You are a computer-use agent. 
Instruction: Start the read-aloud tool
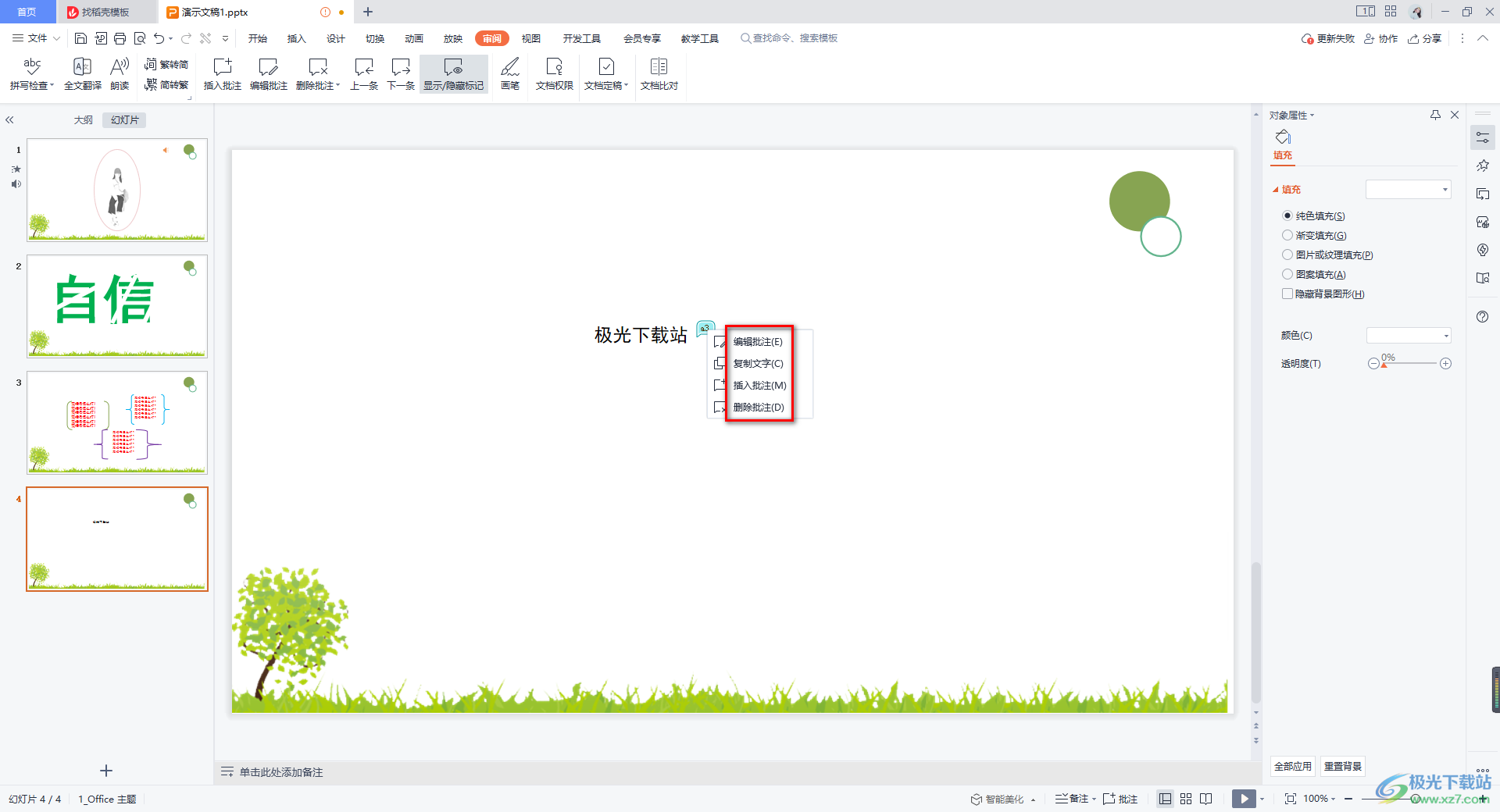pos(120,74)
